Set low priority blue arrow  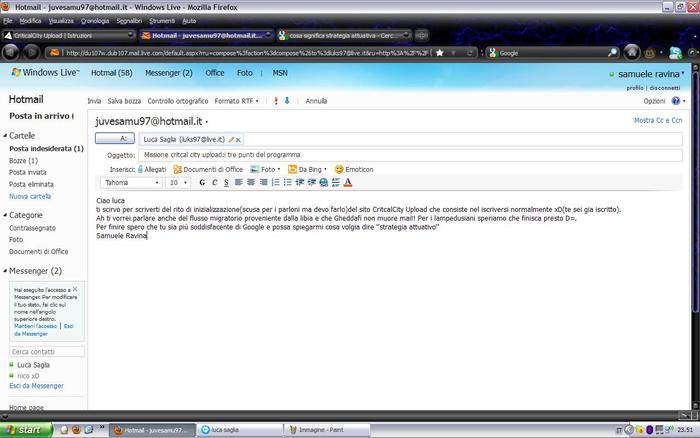(x=287, y=101)
